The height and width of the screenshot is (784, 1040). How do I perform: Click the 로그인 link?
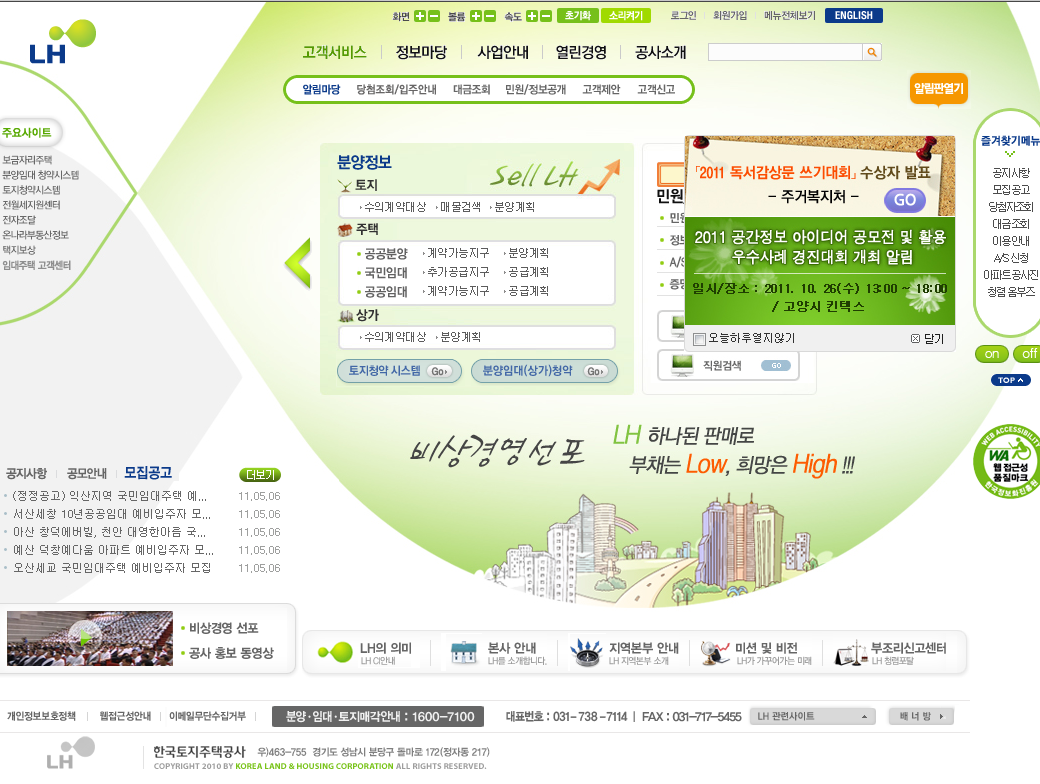point(683,16)
